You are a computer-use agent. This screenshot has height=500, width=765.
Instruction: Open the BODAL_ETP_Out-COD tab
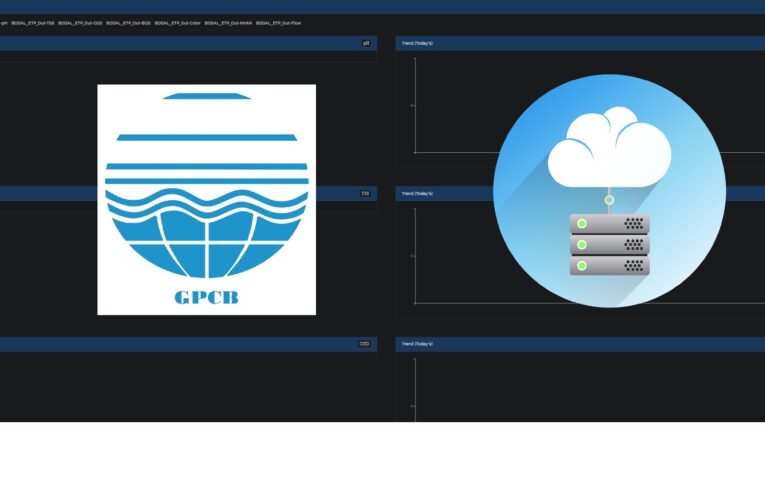pyautogui.click(x=80, y=23)
